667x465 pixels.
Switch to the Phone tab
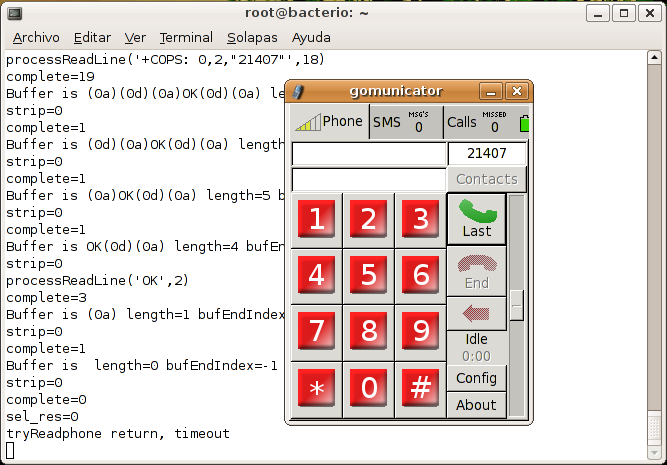pyautogui.click(x=330, y=122)
